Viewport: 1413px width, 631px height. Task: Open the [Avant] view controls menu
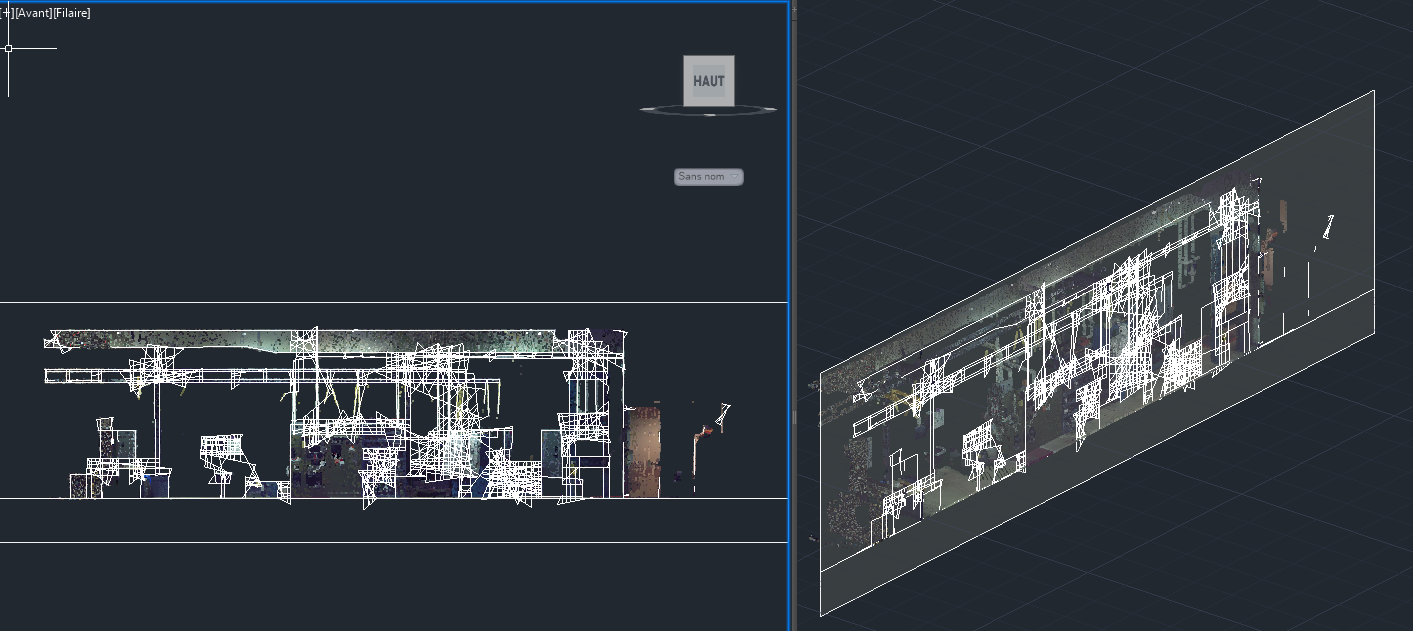(x=32, y=13)
